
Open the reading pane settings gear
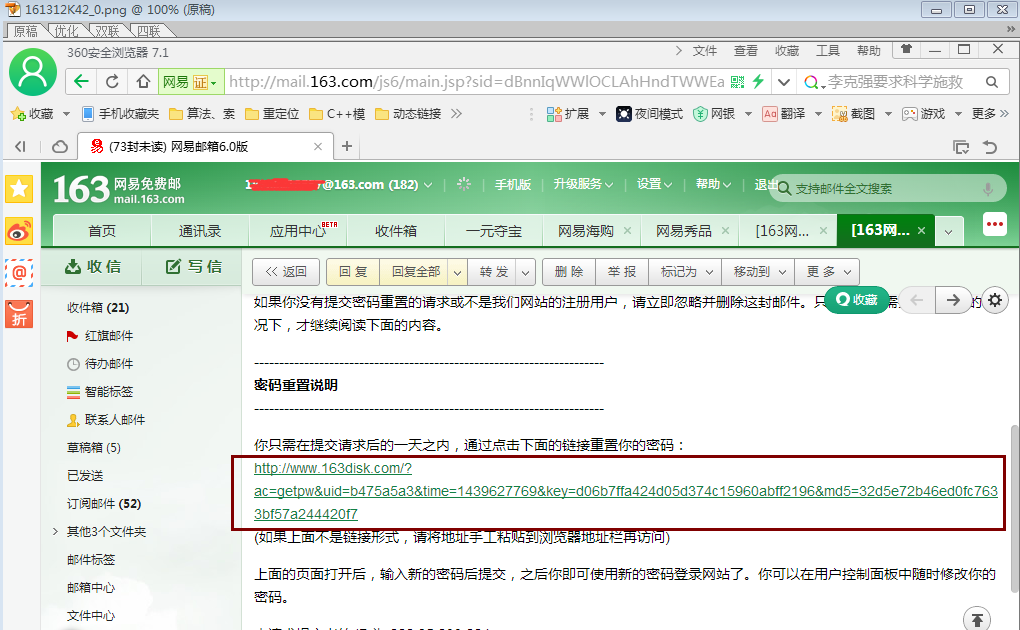tap(994, 300)
